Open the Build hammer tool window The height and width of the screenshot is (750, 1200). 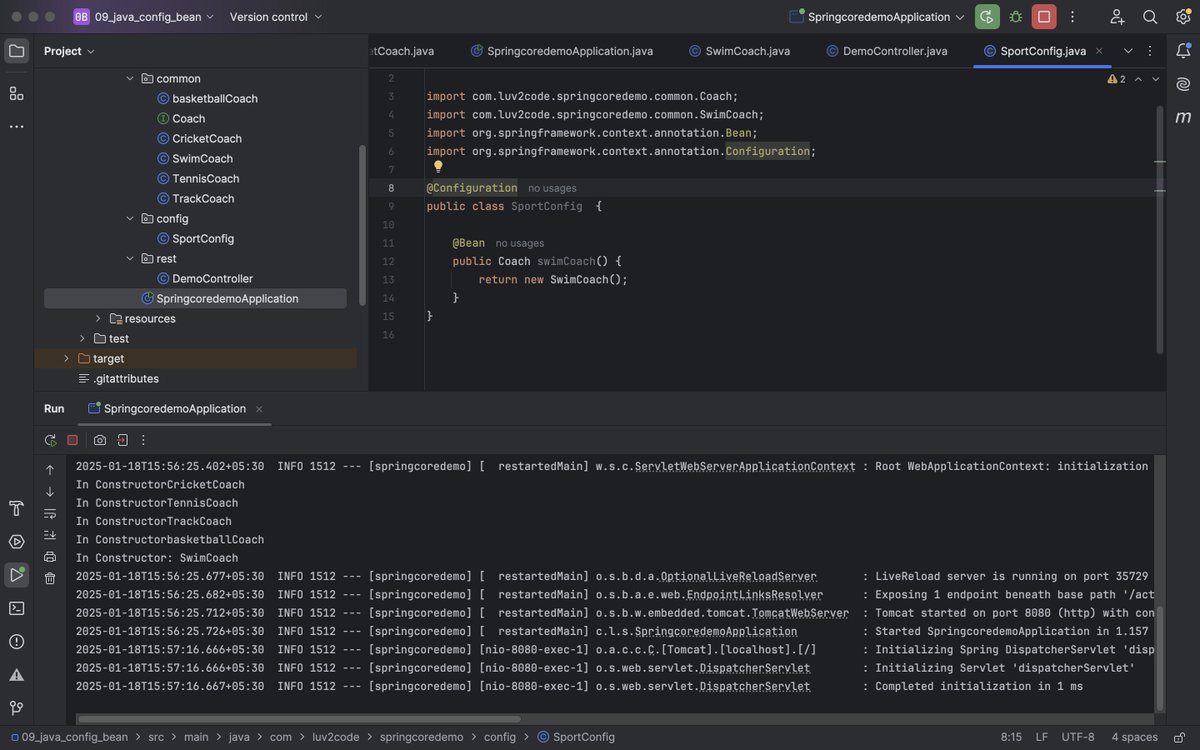[x=16, y=509]
